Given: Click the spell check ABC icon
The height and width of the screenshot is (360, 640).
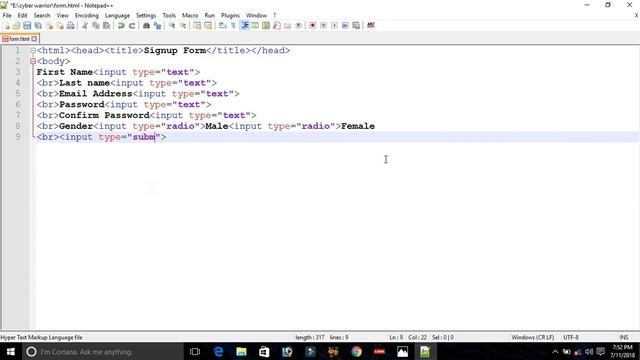Looking at the screenshot, I should [x=371, y=25].
